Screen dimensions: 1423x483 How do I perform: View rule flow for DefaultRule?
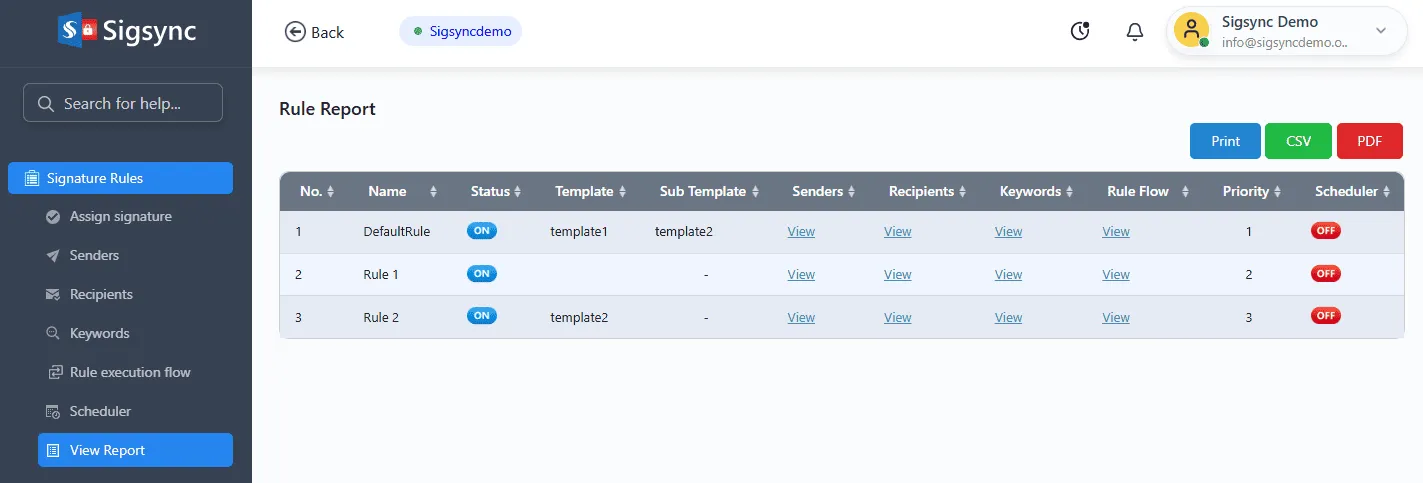coord(1116,232)
